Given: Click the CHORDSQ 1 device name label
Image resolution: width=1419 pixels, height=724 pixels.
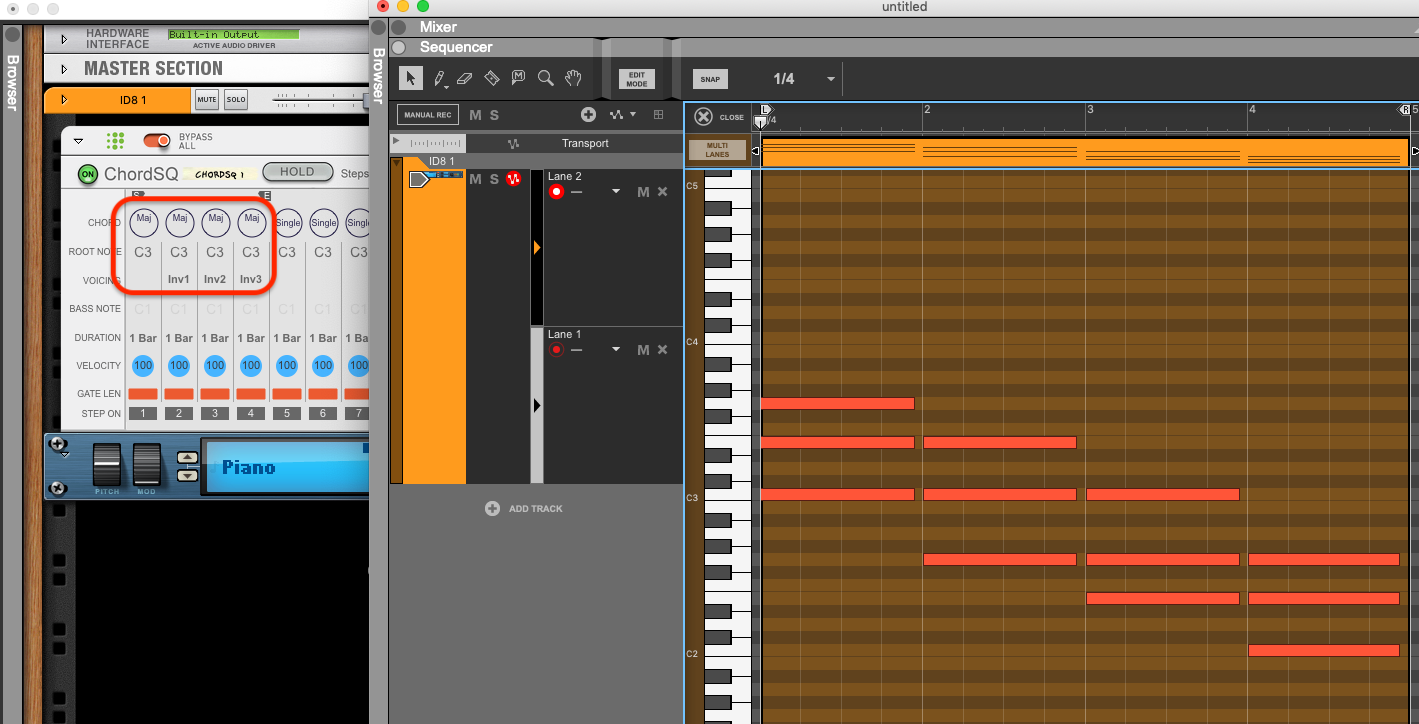Looking at the screenshot, I should (x=219, y=174).
